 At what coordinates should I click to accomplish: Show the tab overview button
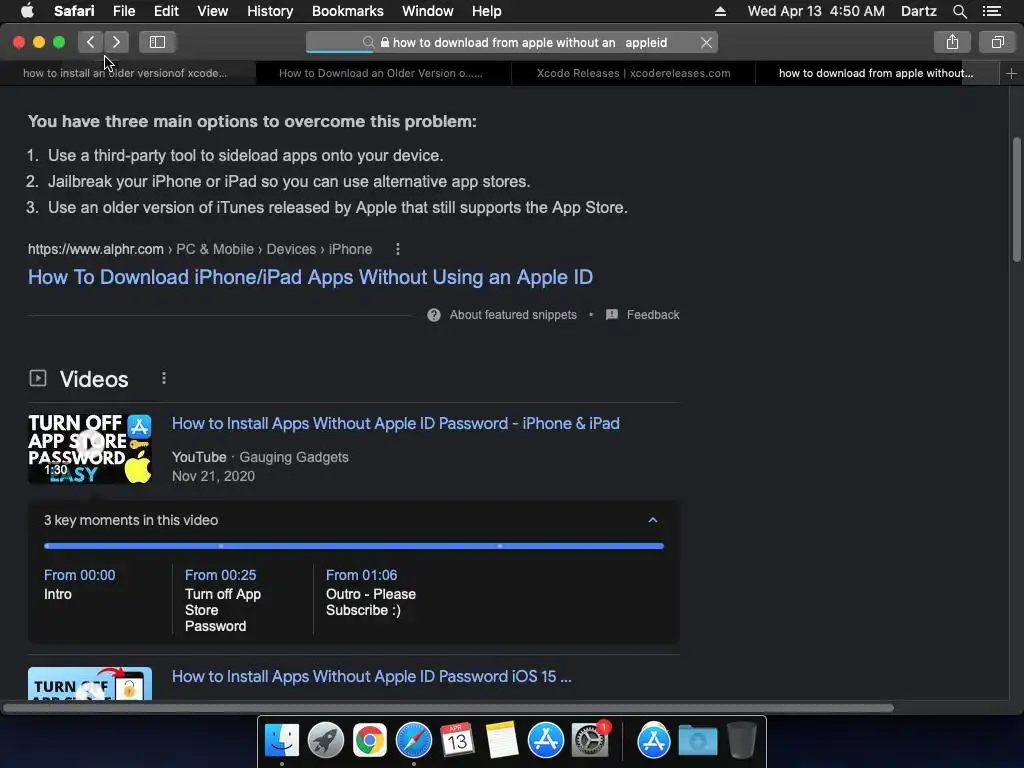(997, 42)
